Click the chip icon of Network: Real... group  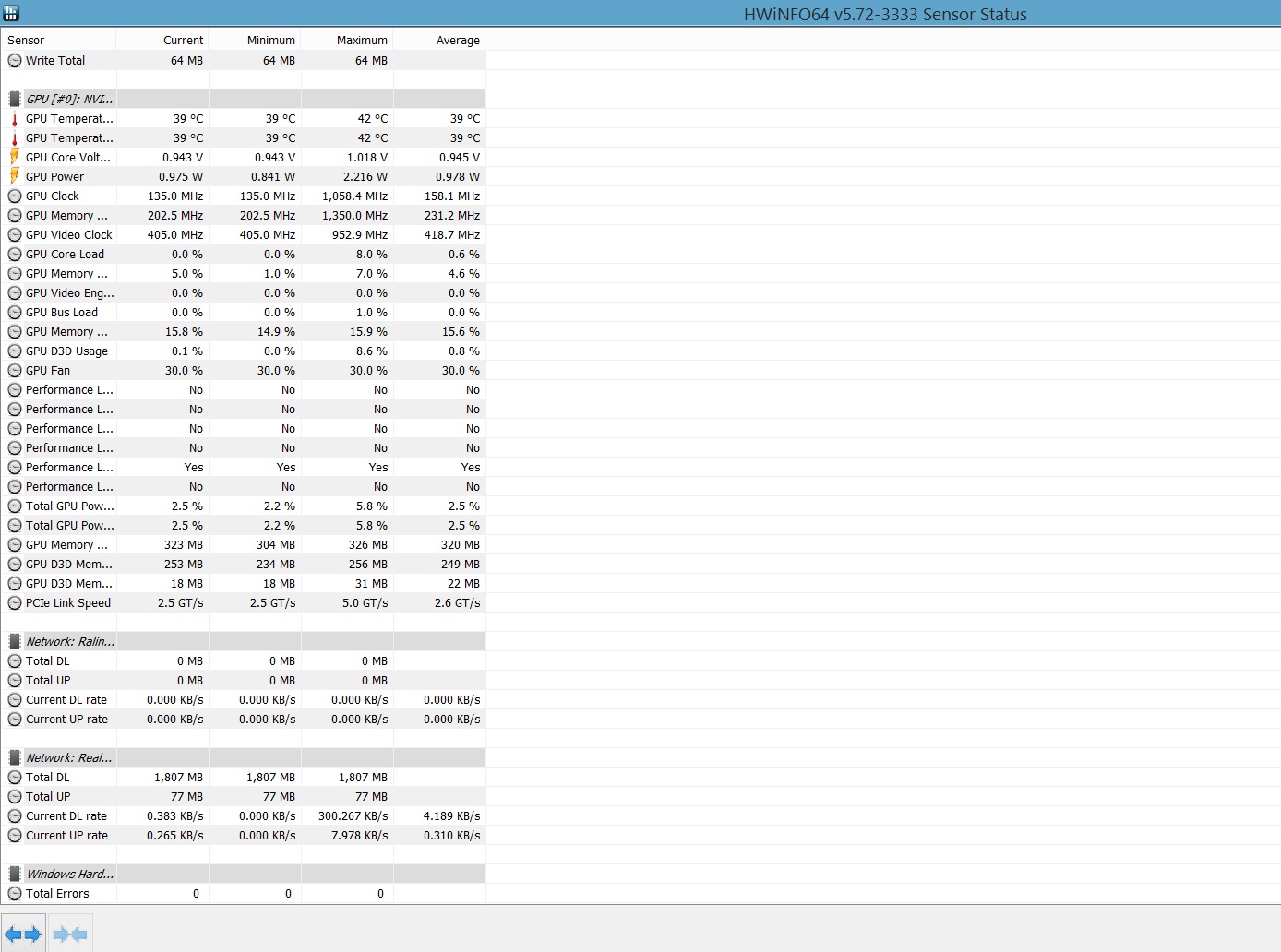[x=15, y=758]
